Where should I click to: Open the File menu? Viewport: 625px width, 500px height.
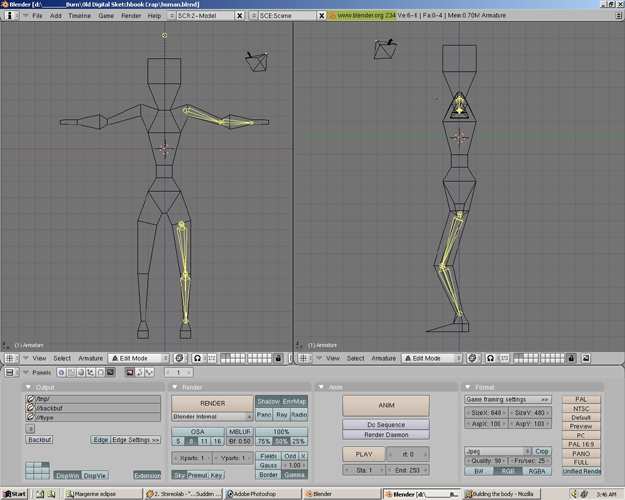click(37, 16)
